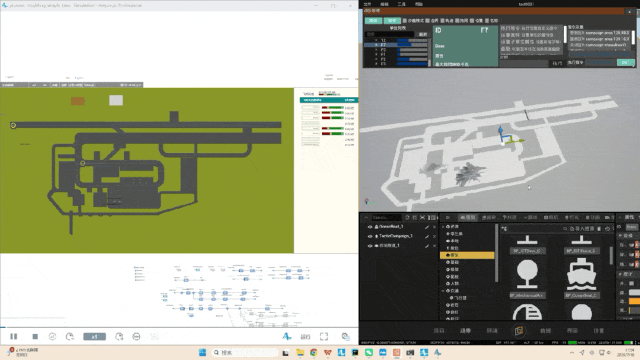Expand the first category in the asset tree
The width and height of the screenshot is (640, 360).
443,227
